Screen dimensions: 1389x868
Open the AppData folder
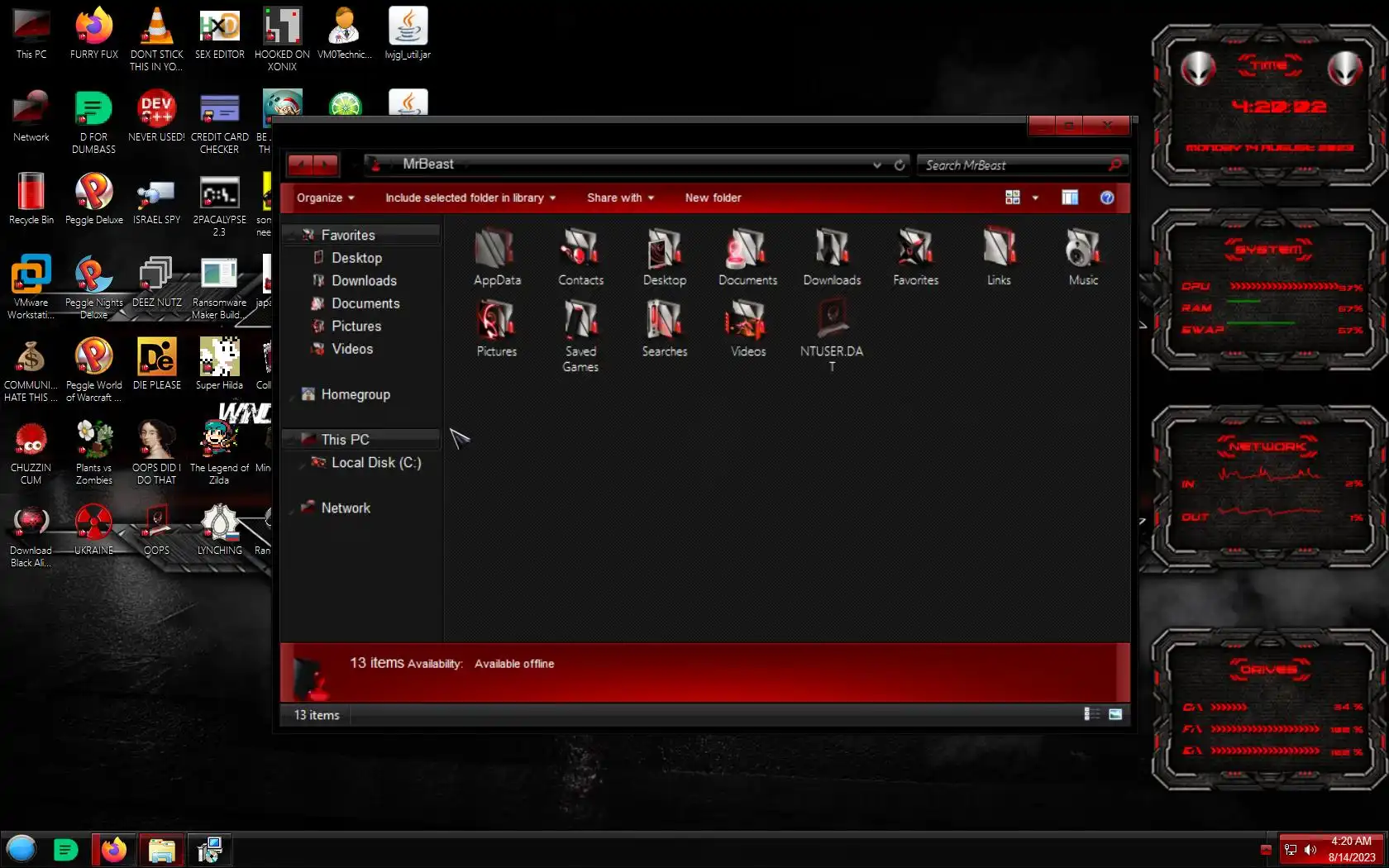pyautogui.click(x=497, y=257)
